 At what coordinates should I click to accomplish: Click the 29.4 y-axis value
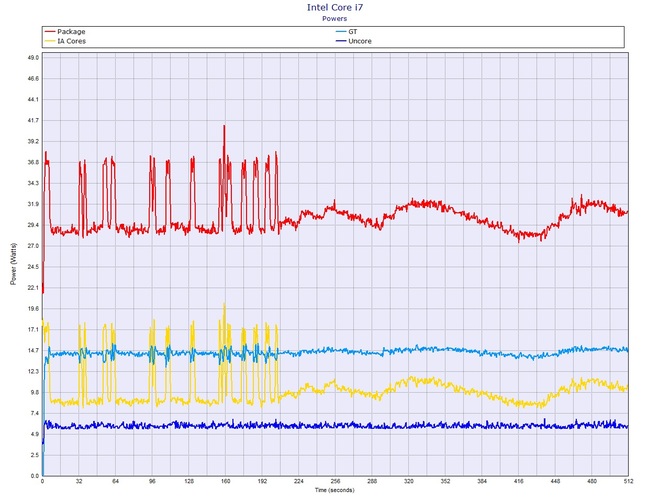click(x=34, y=225)
